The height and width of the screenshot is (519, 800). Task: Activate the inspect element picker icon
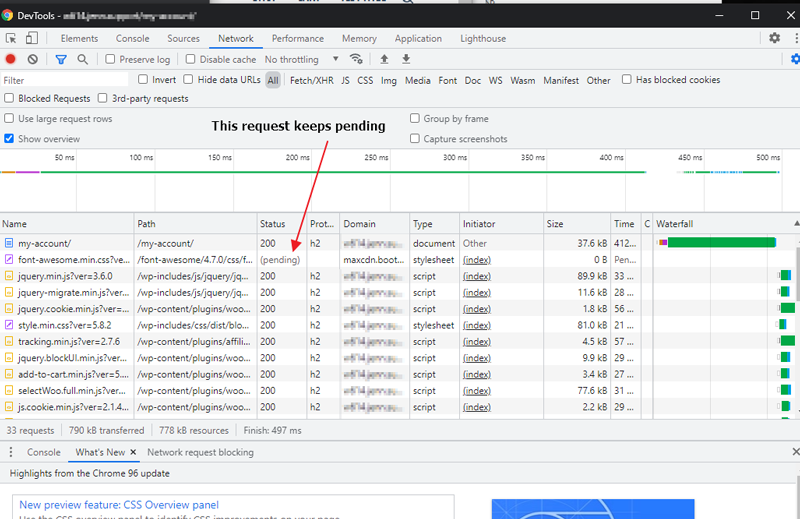pyautogui.click(x=11, y=38)
